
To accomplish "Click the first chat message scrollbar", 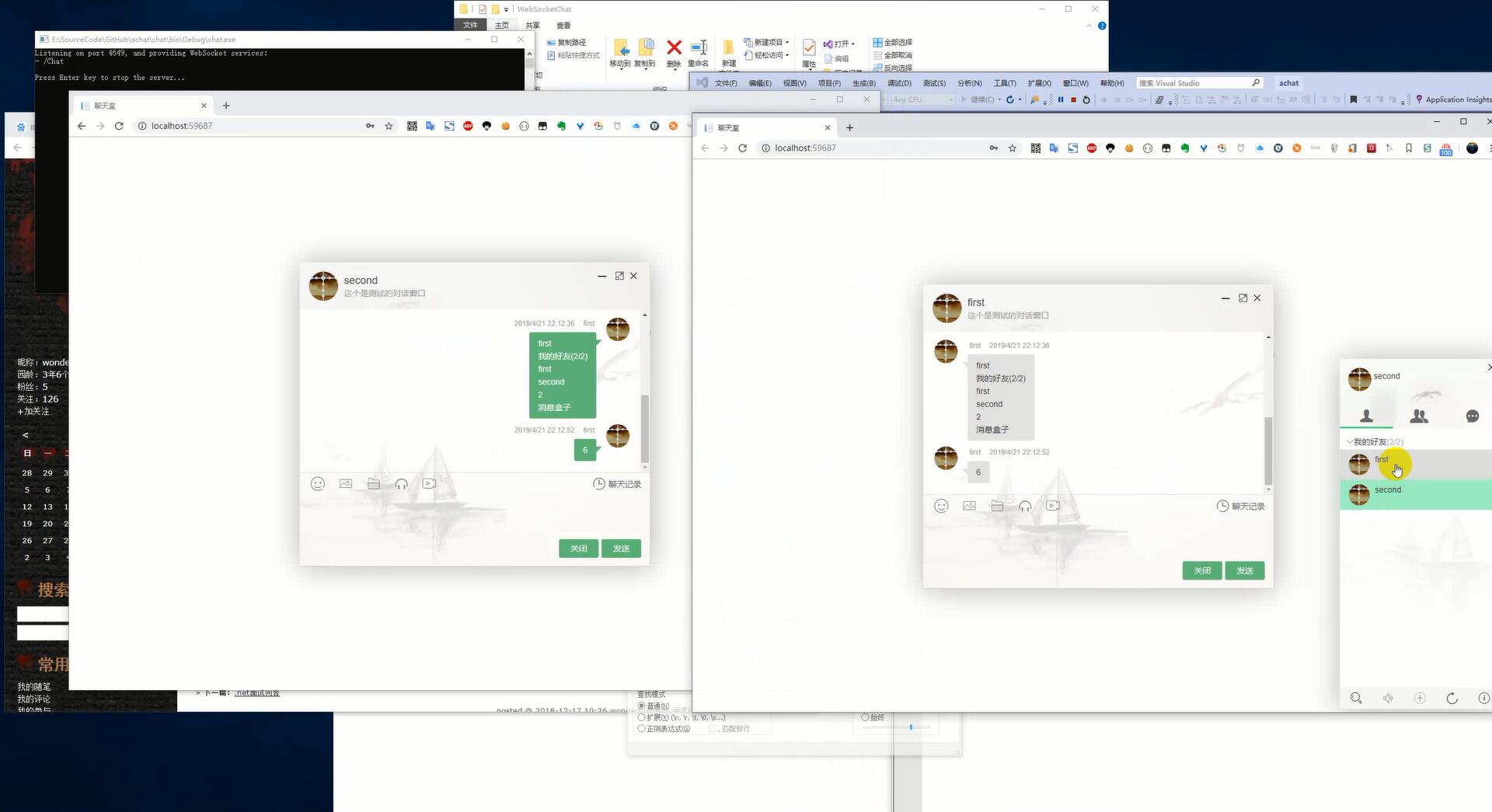I will [1268, 451].
